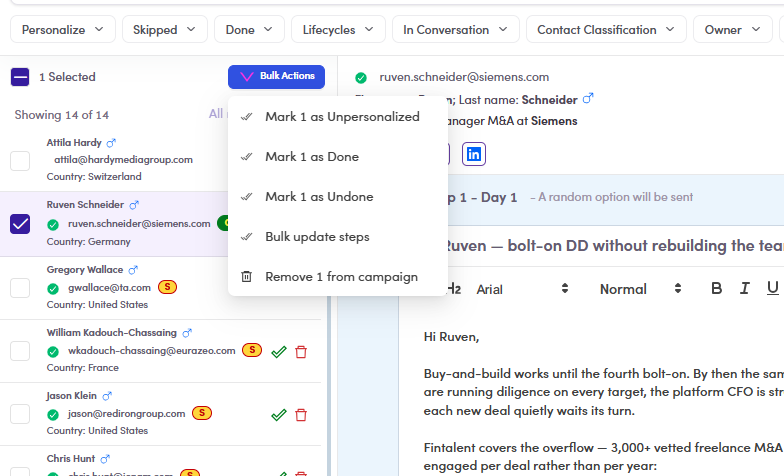Click gender icon next to Gregory Wallace

click(x=133, y=270)
